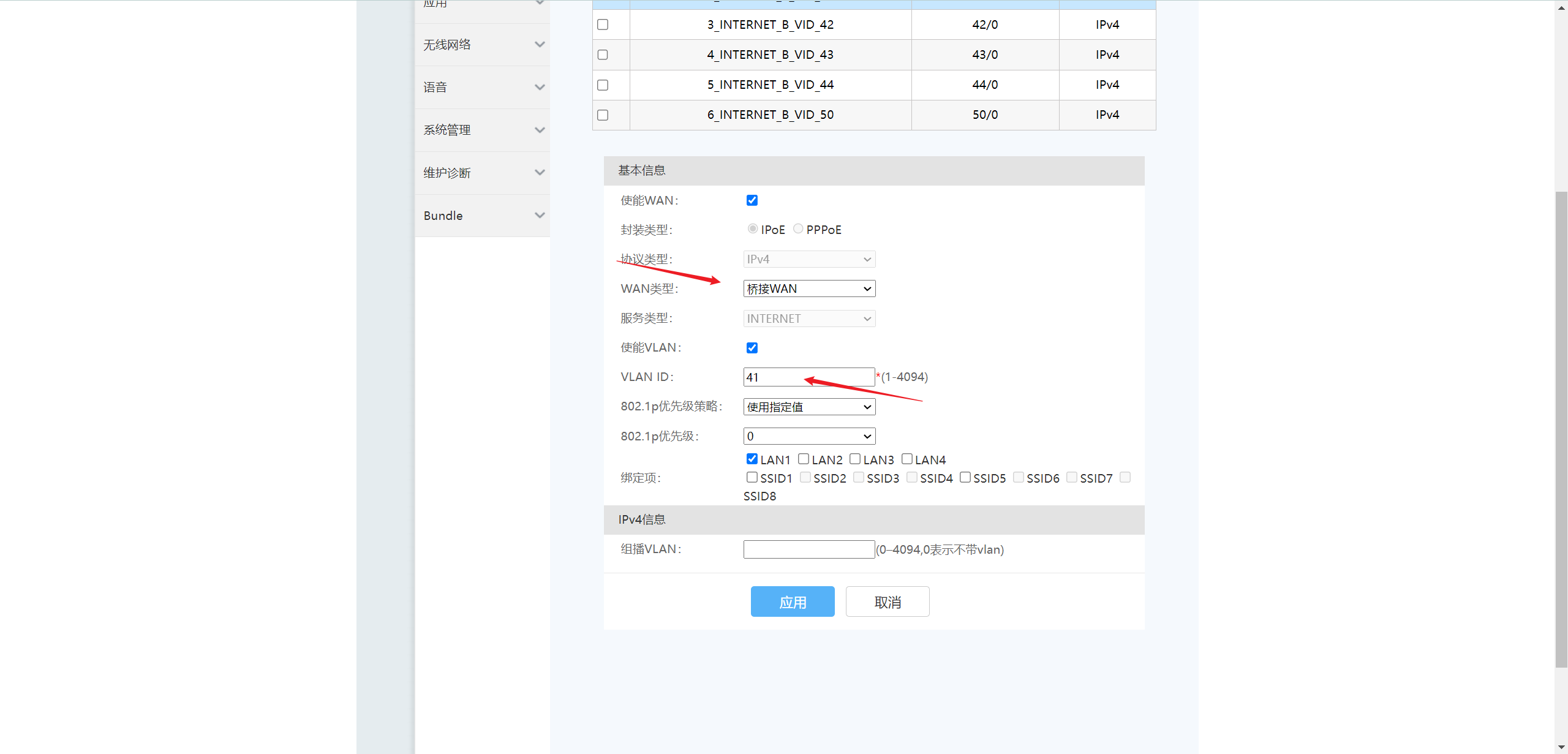Expand the Bundle chevron arrow
The width and height of the screenshot is (1568, 754).
point(540,216)
